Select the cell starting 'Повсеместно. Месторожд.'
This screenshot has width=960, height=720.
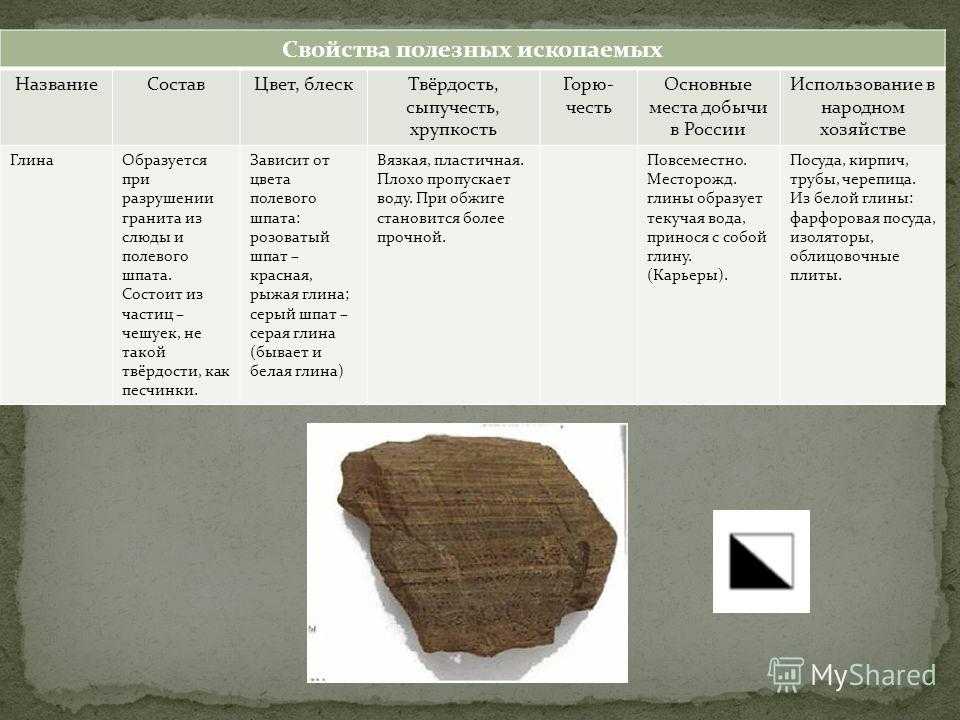[x=708, y=275]
